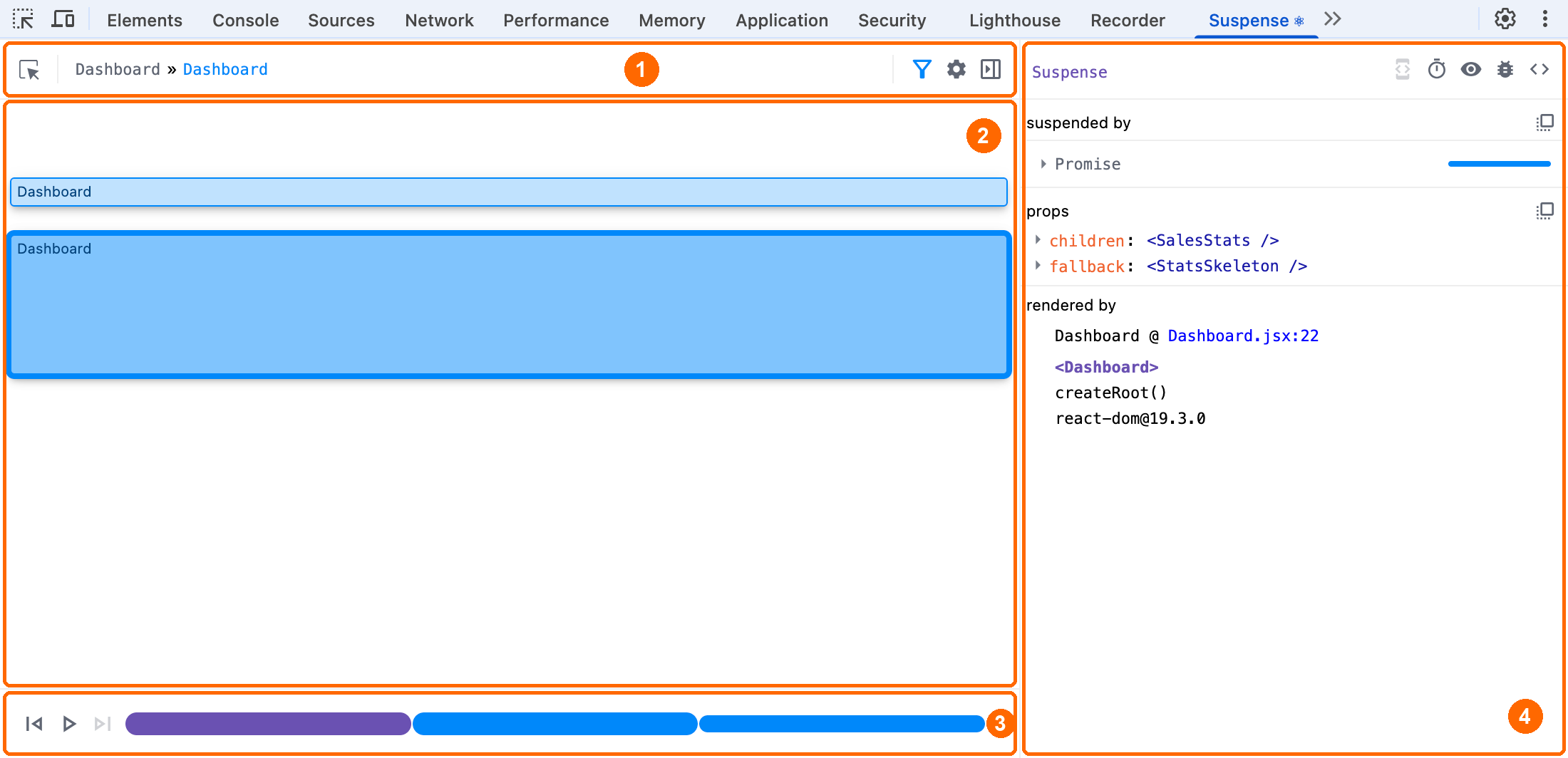The image size is (1568, 758).
Task: Switch to the Security tab
Action: (892, 20)
